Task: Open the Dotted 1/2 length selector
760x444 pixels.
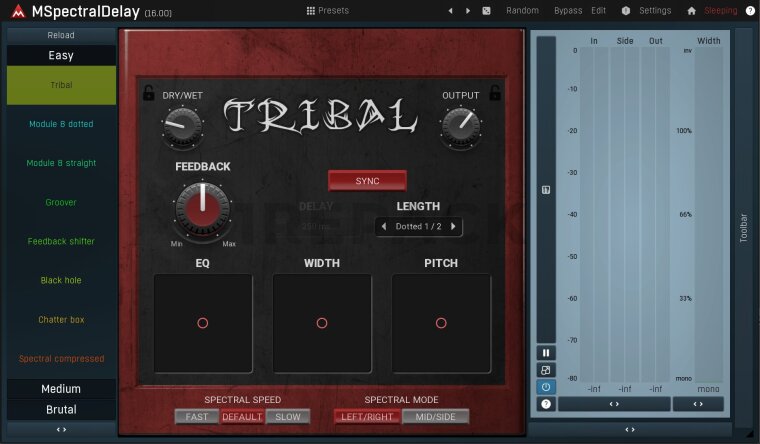Action: [x=418, y=227]
